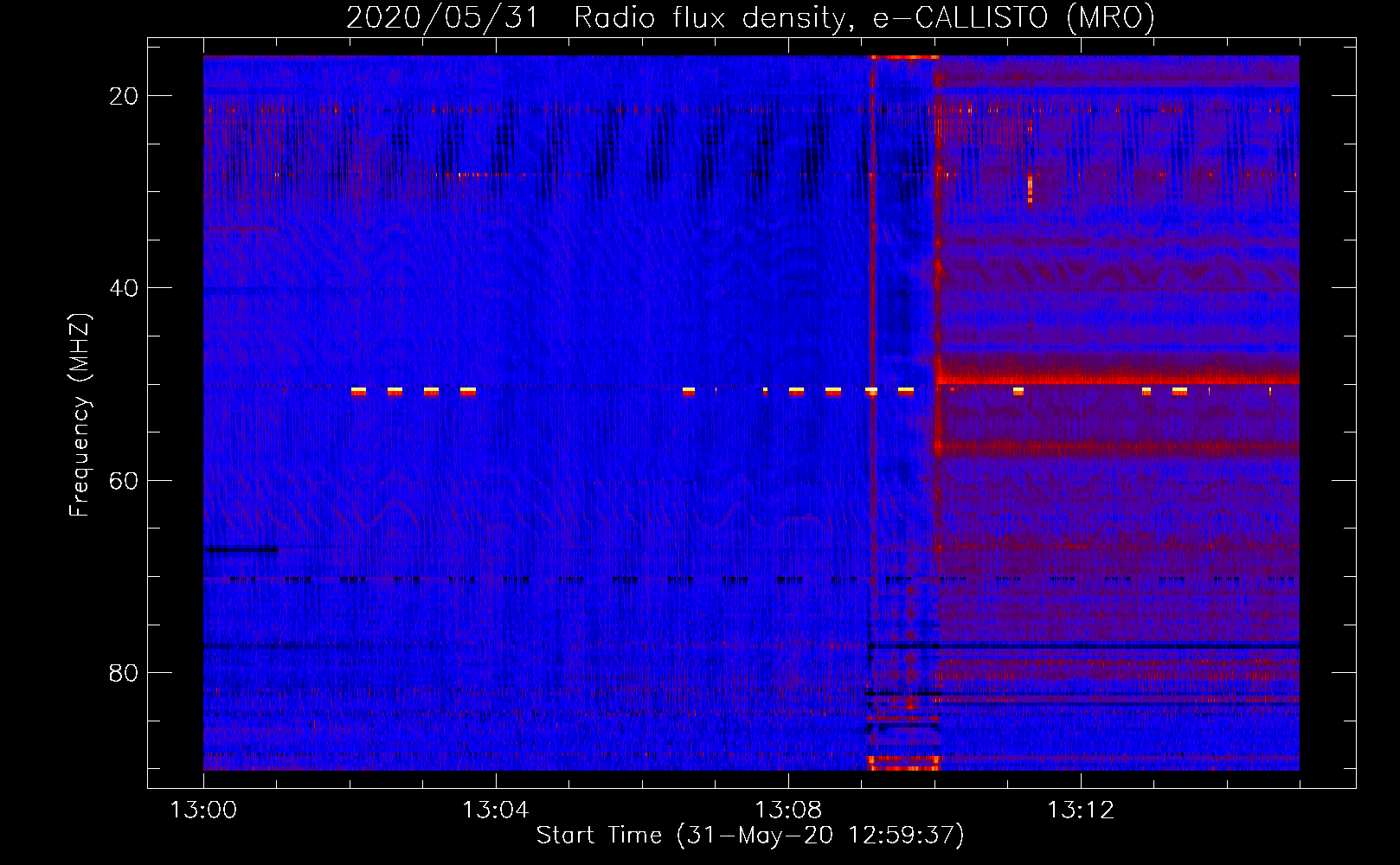Click the date '2020/05/31' in the title
The height and width of the screenshot is (865, 1400).
tap(442, 17)
